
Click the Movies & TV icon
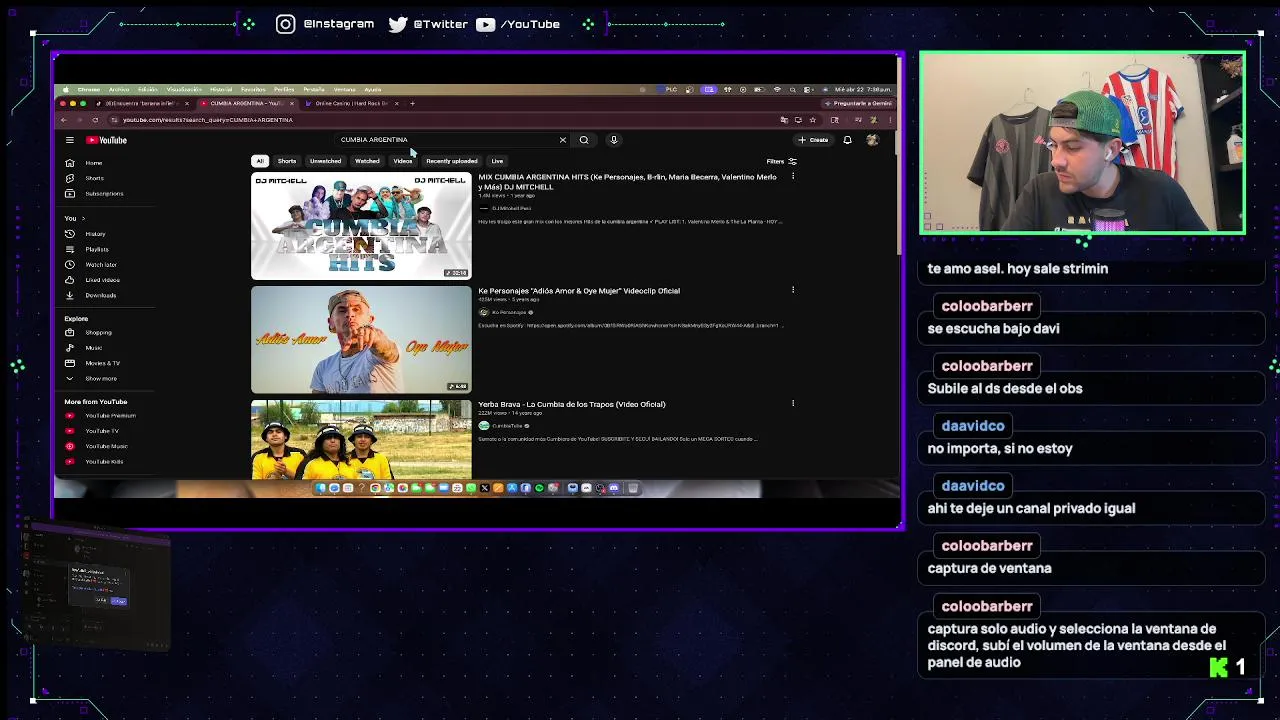tap(69, 363)
